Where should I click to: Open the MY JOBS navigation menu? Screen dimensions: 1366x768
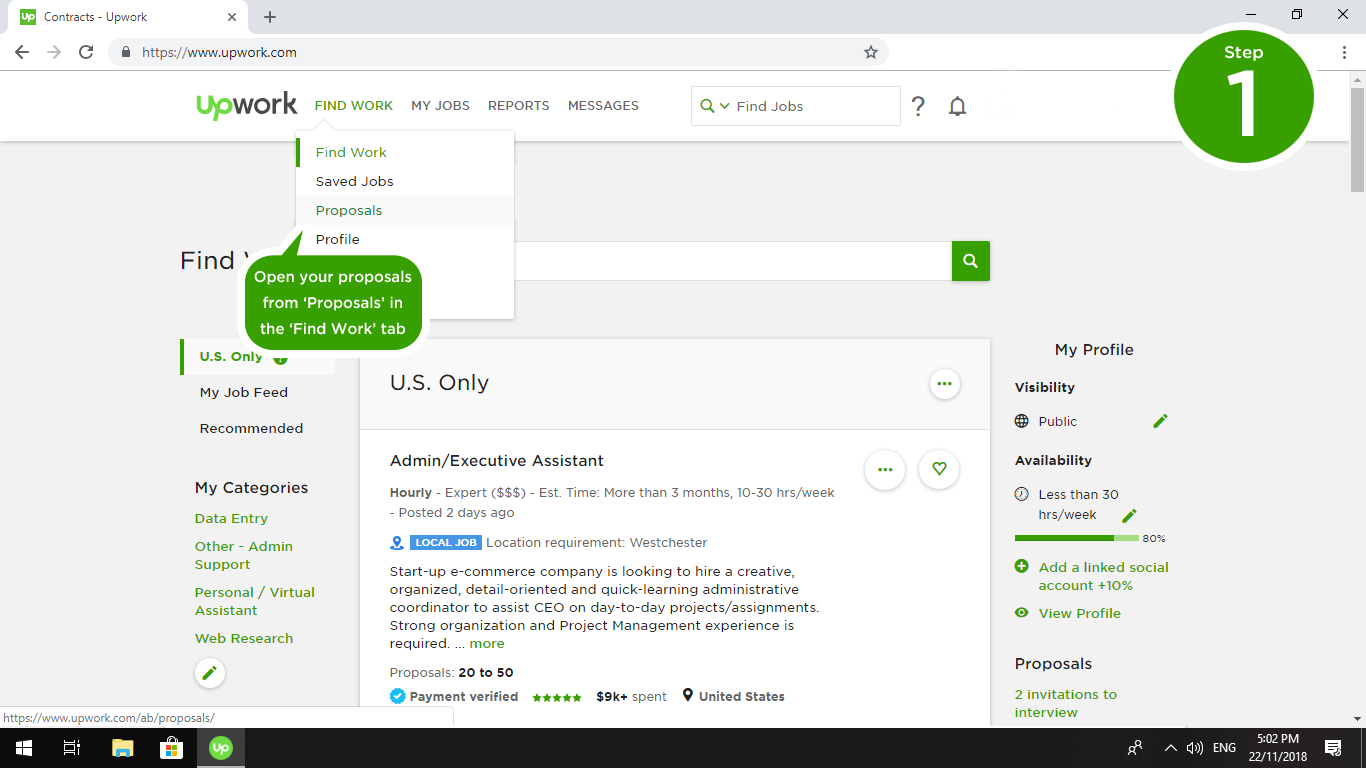coord(440,106)
